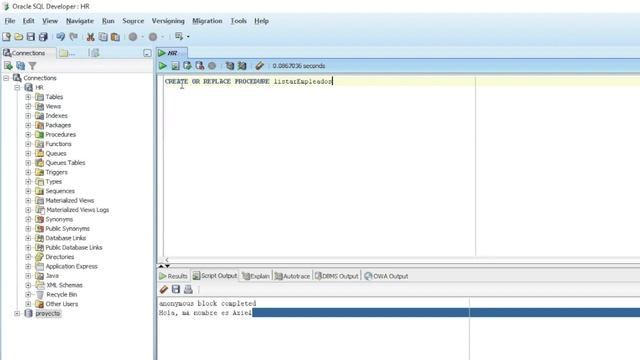Switch to the Script Output tab
This screenshot has width=640, height=360.
pyautogui.click(x=215, y=276)
